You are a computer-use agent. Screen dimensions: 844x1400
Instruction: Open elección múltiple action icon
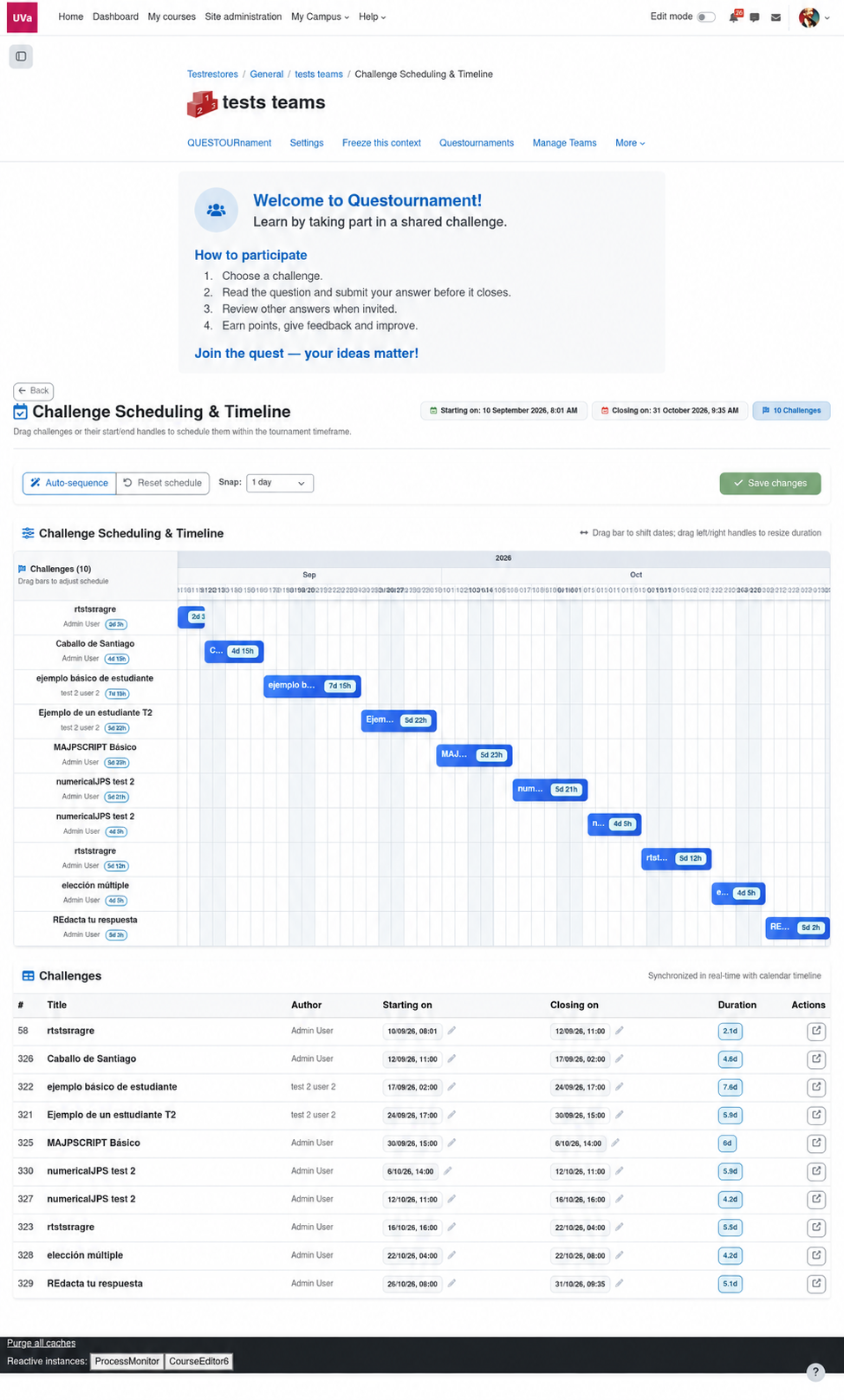click(816, 1255)
